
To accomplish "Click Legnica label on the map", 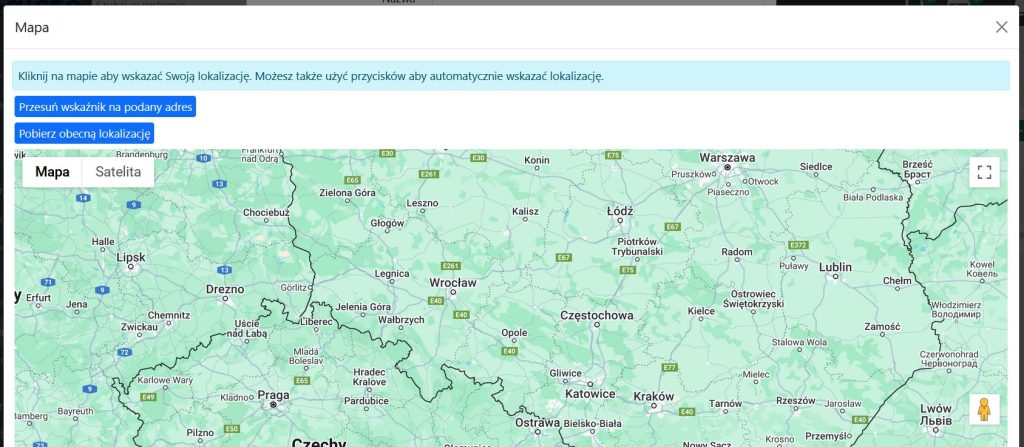I will (392, 274).
